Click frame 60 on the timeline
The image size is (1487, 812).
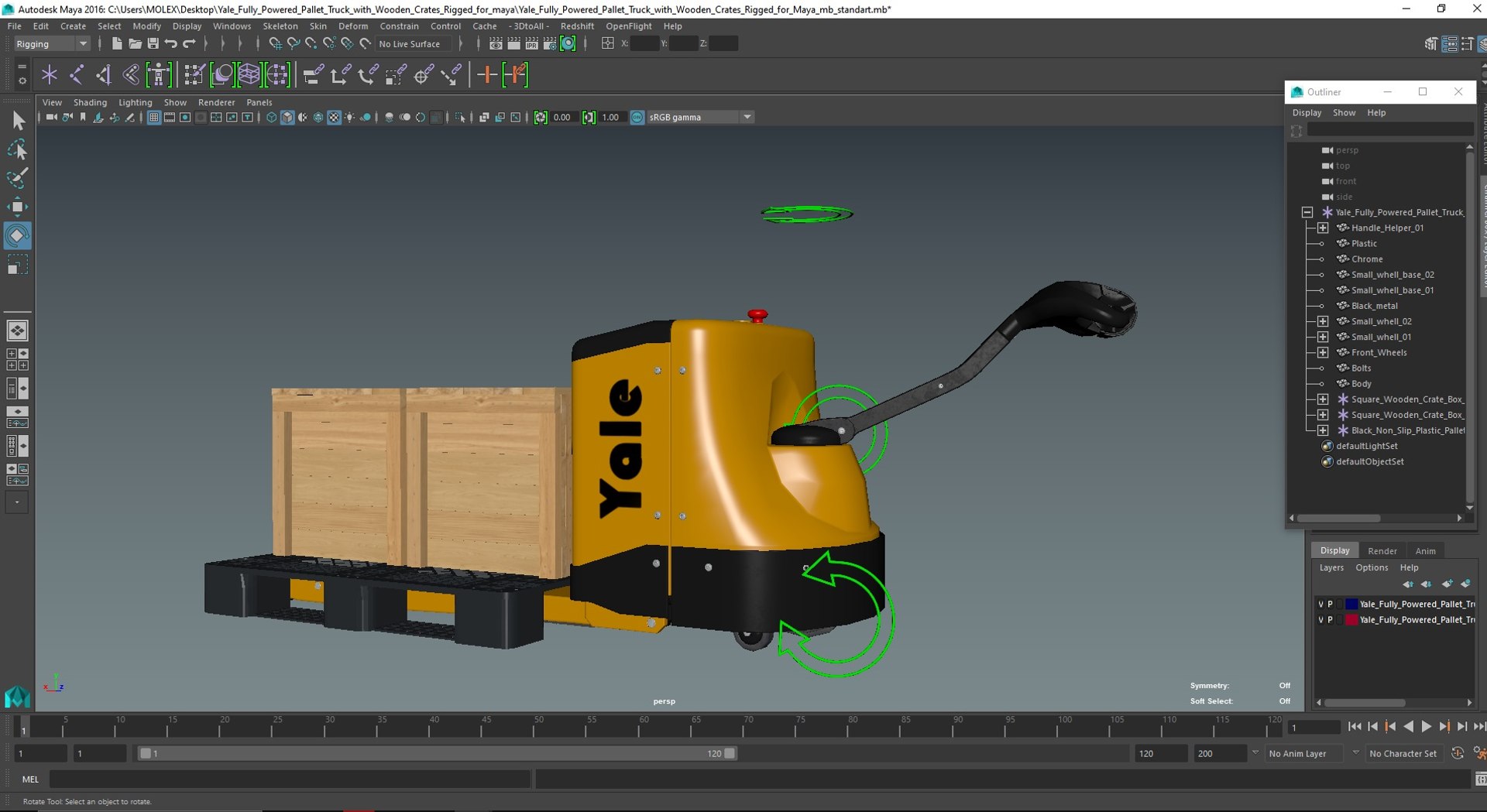[x=643, y=728]
